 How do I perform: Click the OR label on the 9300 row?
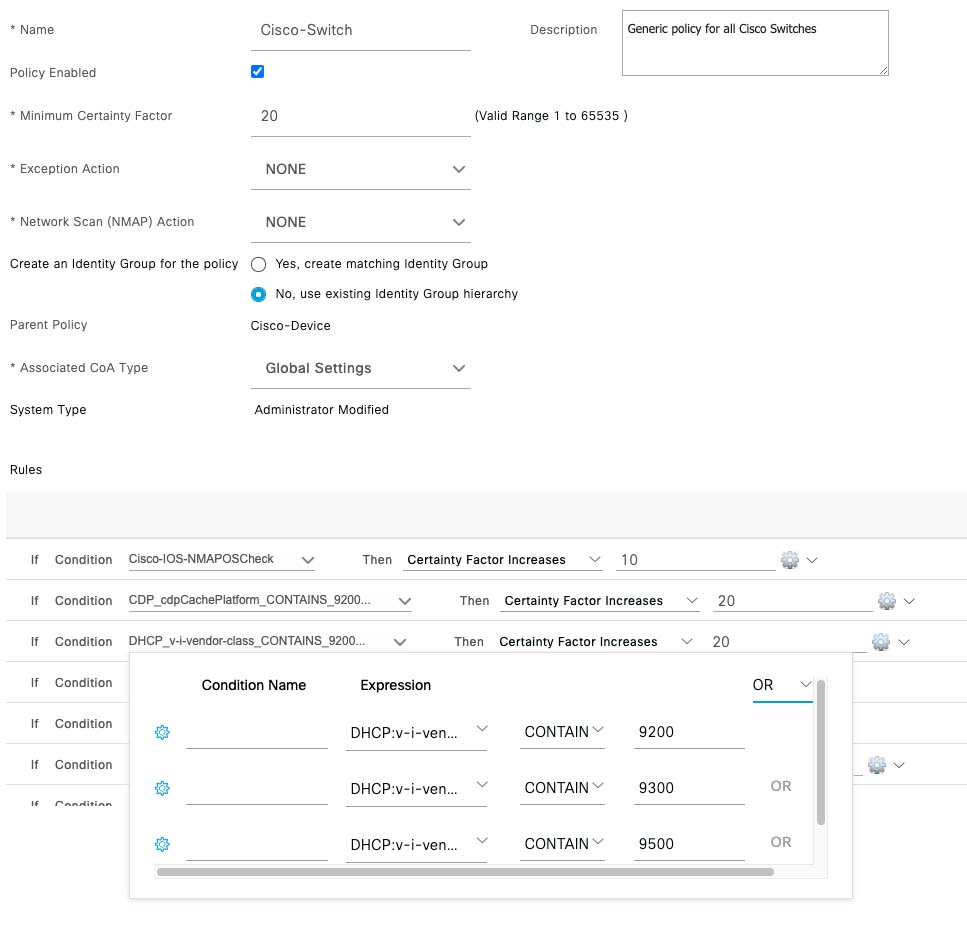click(x=781, y=786)
